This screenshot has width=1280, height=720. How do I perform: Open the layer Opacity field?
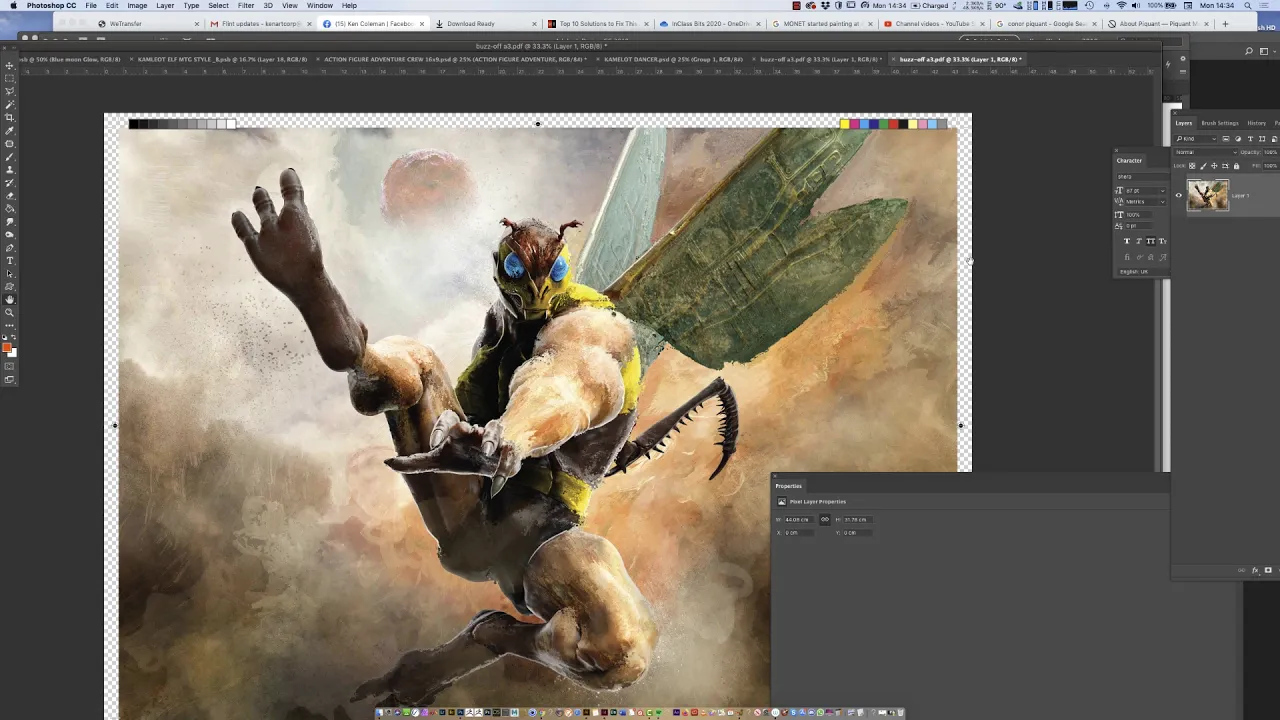1271,152
